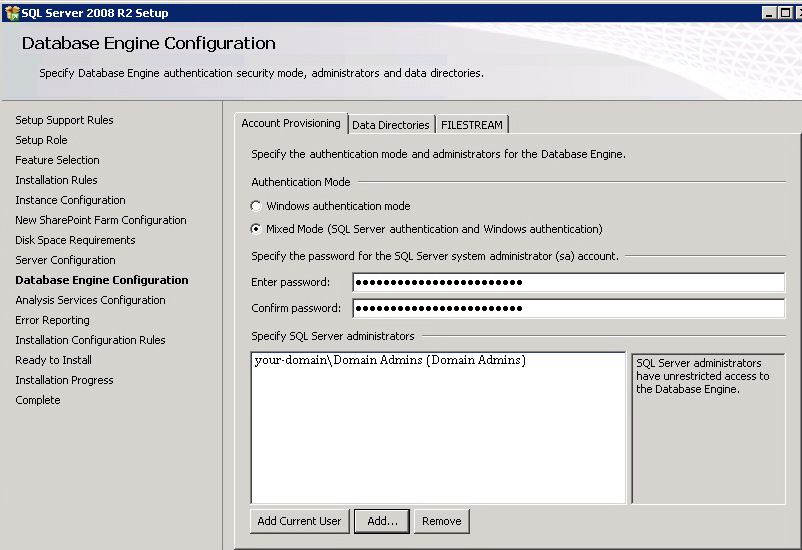This screenshot has width=802, height=550.
Task: Click the SQL Server Setup title bar icon
Action: [x=12, y=13]
